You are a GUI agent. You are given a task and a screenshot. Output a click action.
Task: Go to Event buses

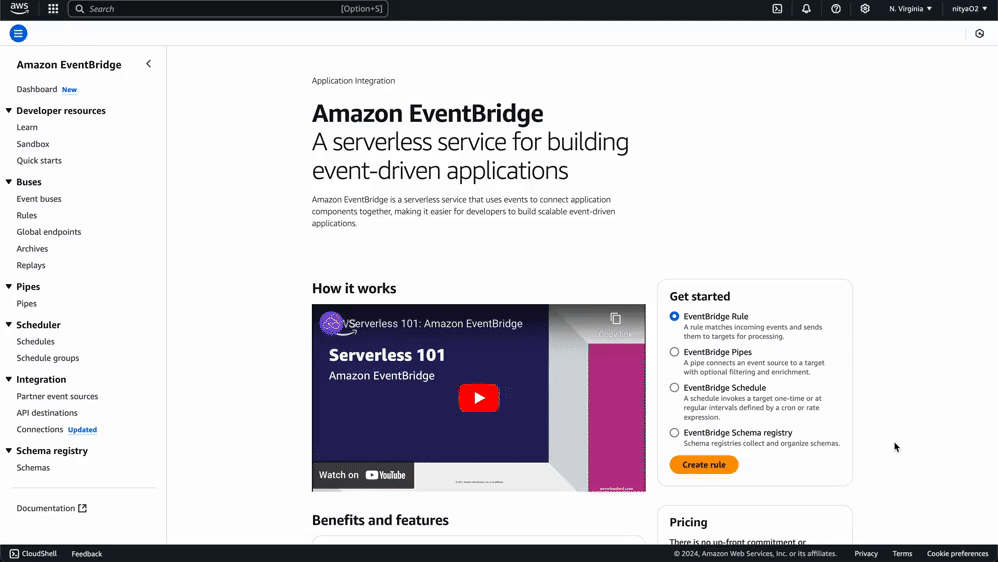pyautogui.click(x=39, y=199)
